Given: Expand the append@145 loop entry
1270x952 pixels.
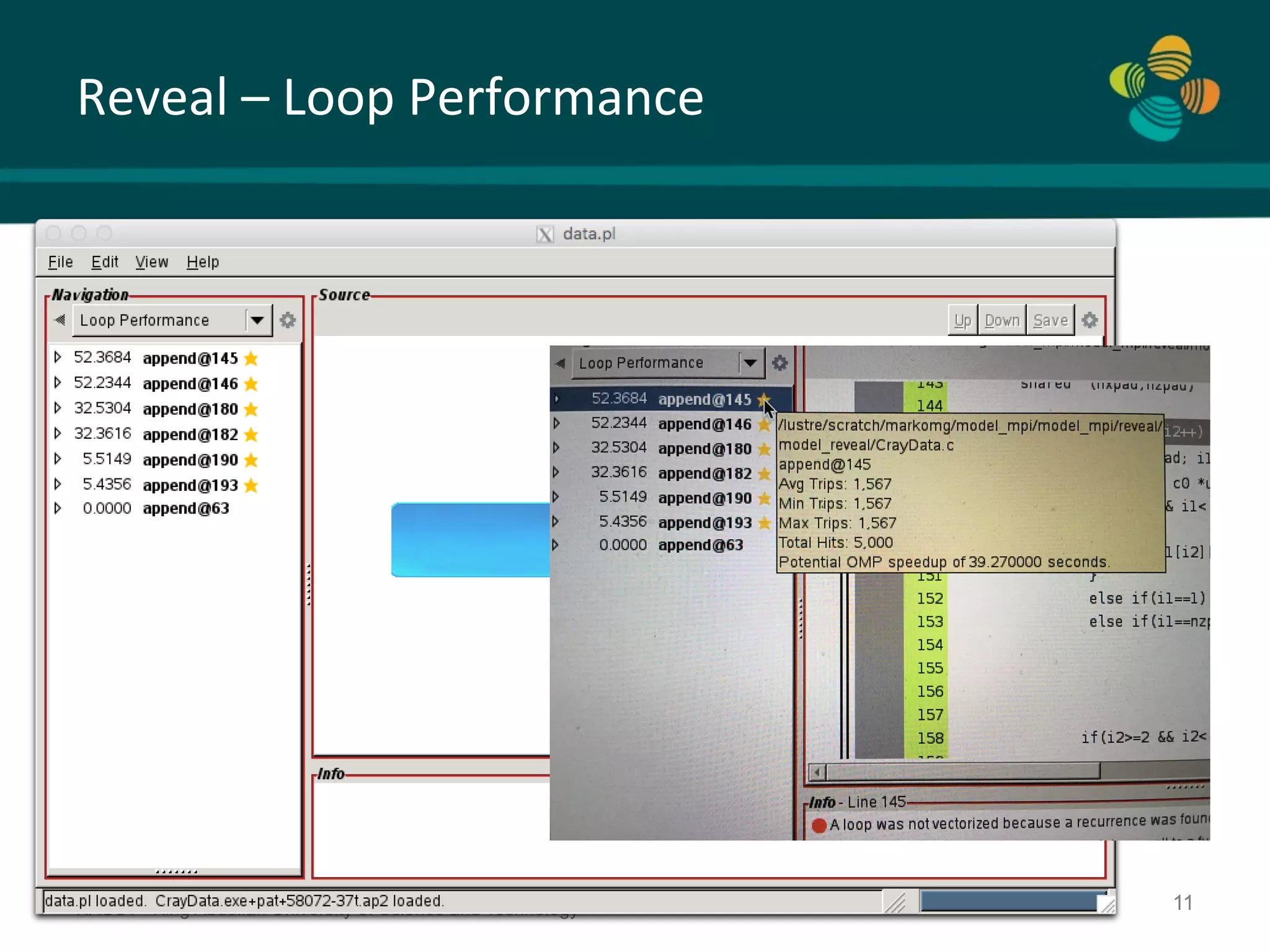Looking at the screenshot, I should 58,358.
